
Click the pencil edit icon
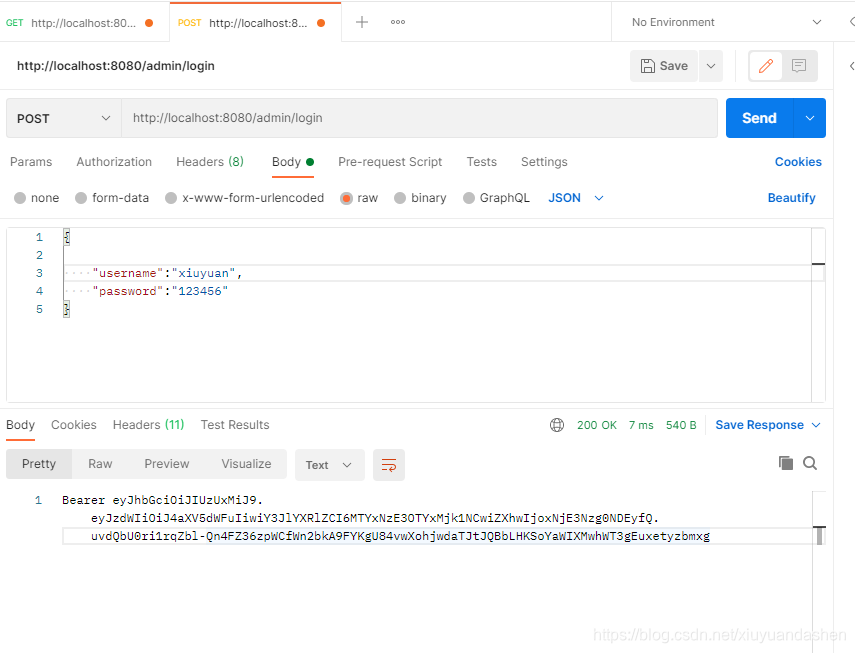766,66
